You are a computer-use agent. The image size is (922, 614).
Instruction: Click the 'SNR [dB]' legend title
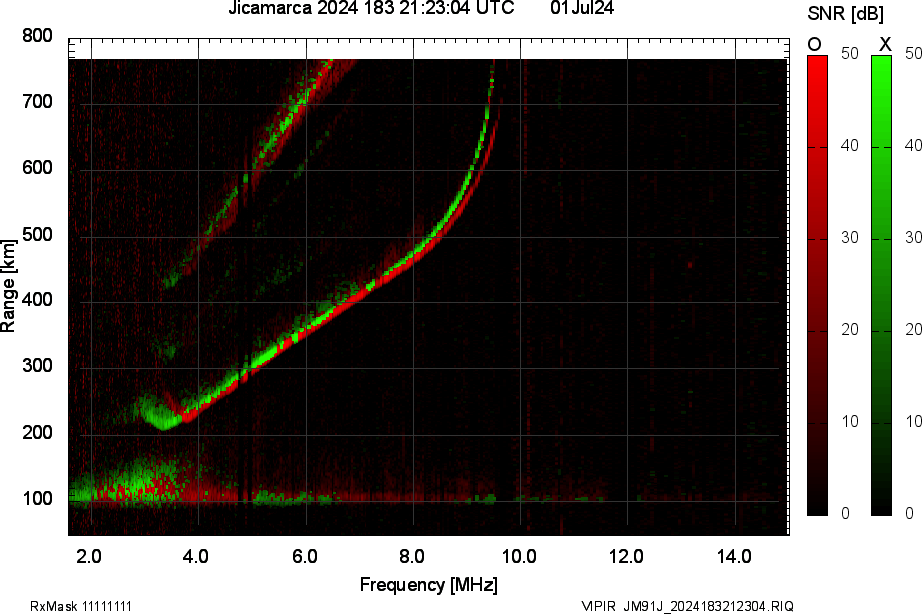845,13
